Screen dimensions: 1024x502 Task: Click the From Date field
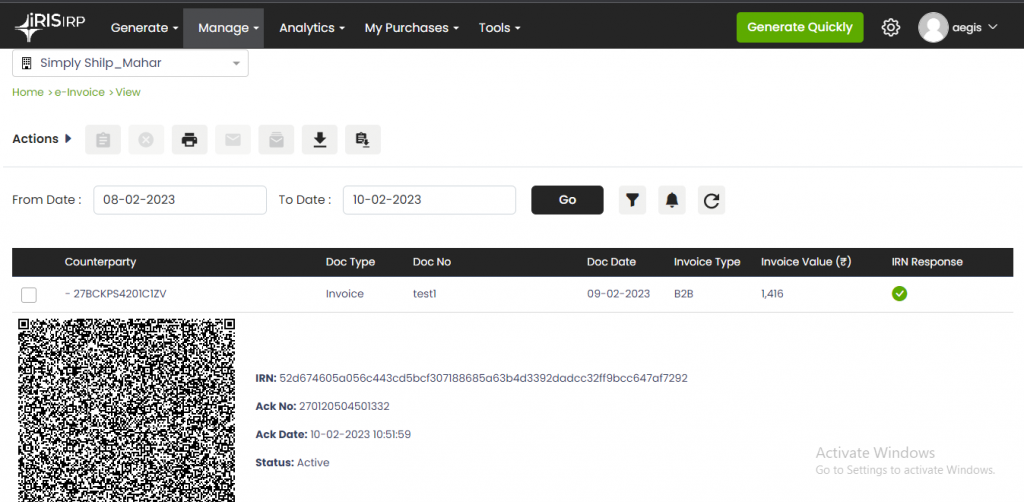180,200
